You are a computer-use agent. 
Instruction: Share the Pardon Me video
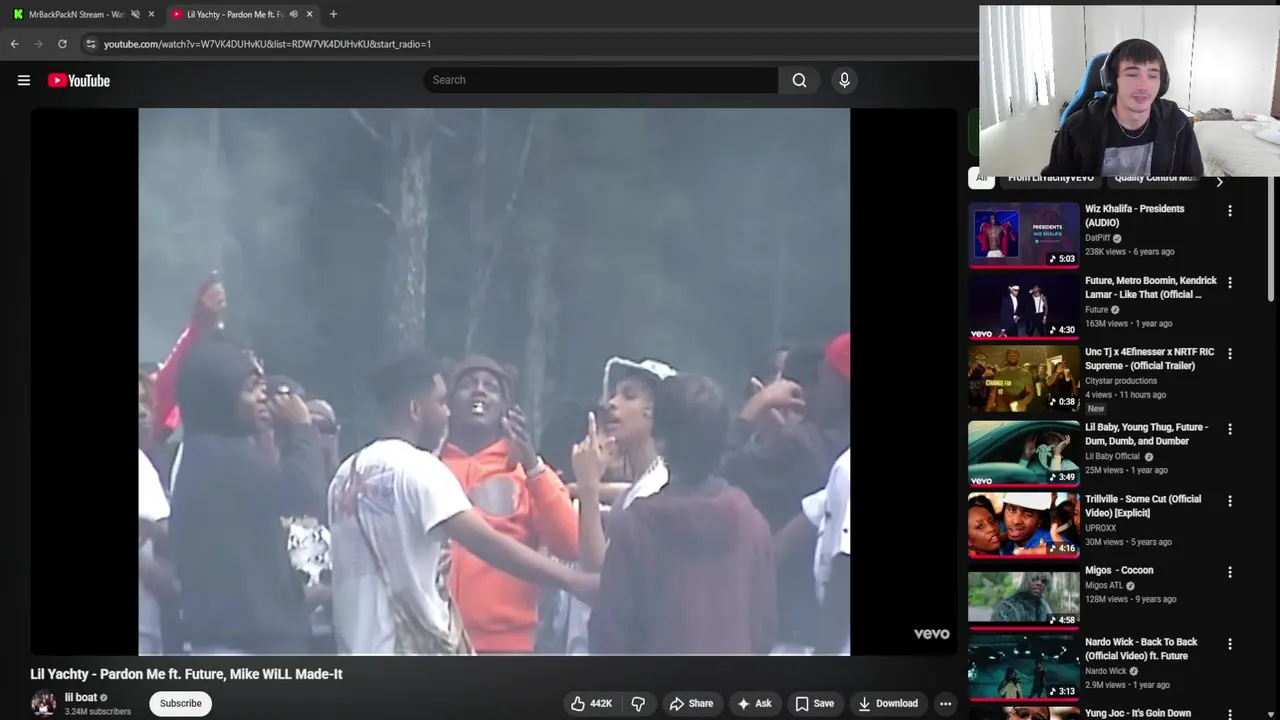(691, 703)
